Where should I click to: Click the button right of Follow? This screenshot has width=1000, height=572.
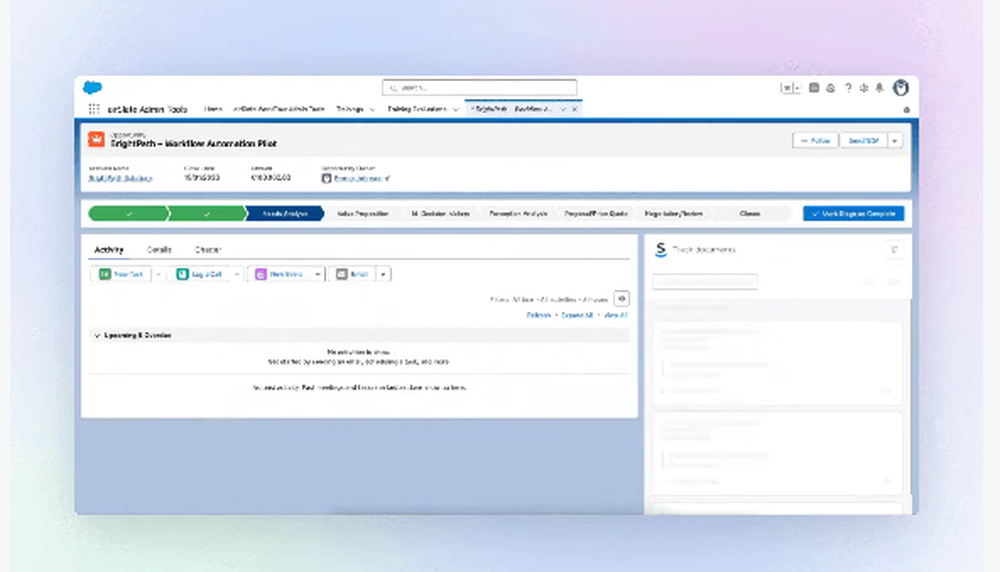click(x=864, y=141)
